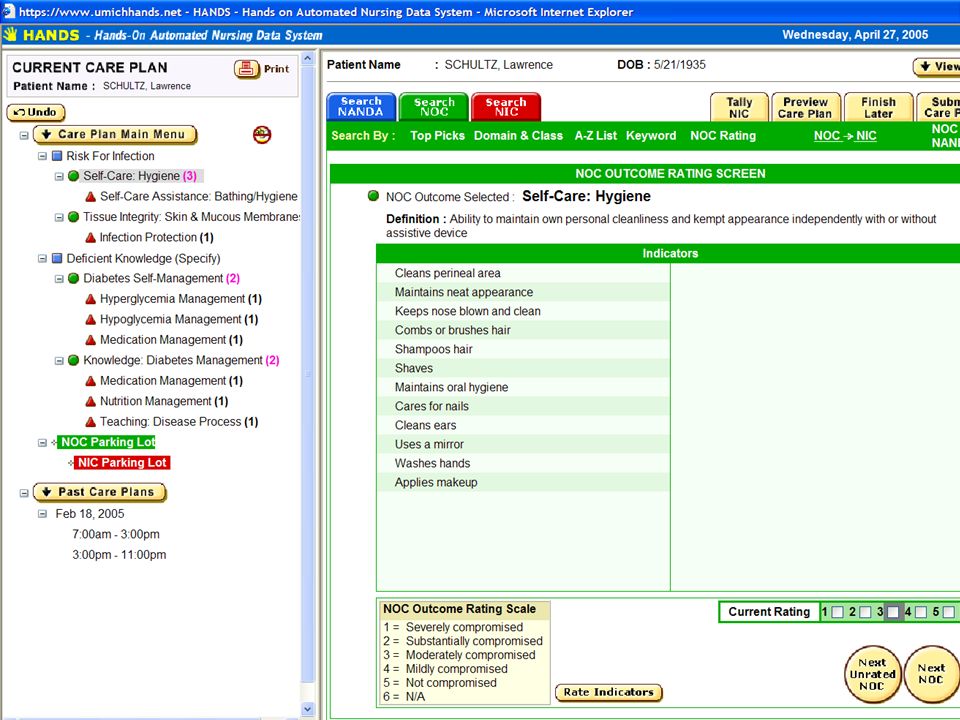Image resolution: width=960 pixels, height=720 pixels.
Task: Click the green circle beside Tissue Integrity
Action: click(x=73, y=217)
